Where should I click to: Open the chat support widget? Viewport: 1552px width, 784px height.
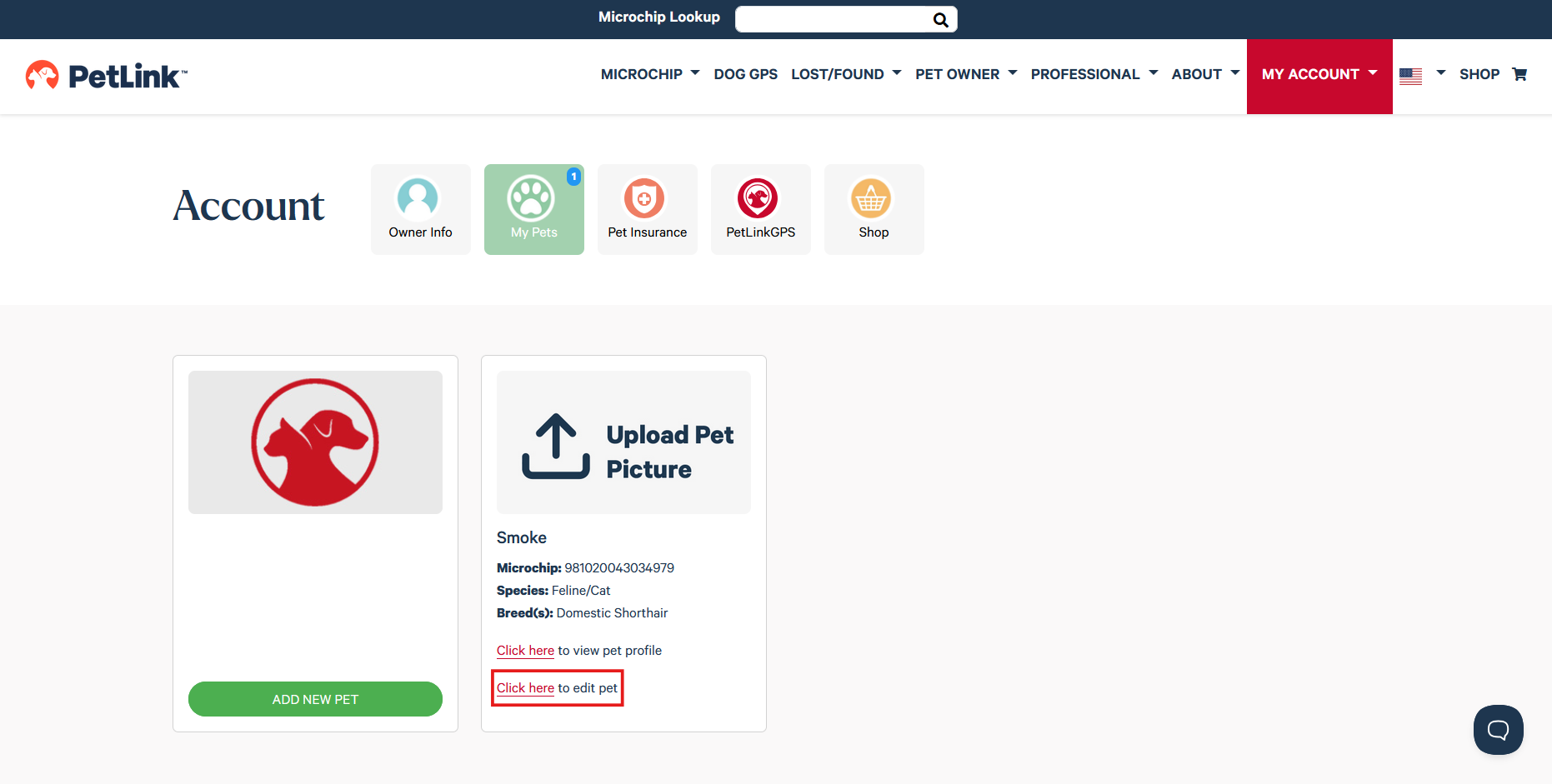point(1498,730)
